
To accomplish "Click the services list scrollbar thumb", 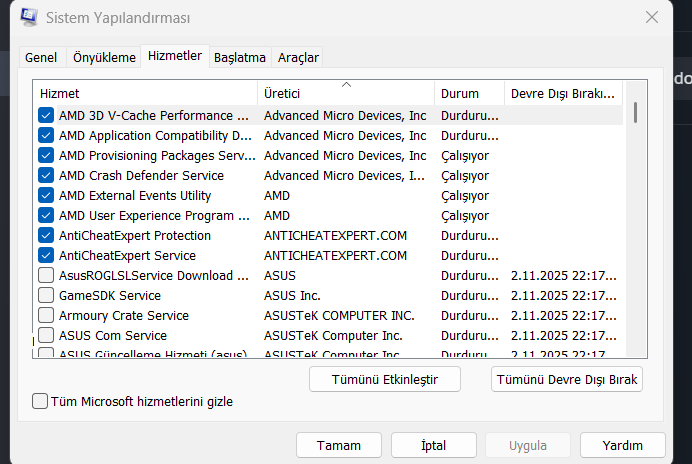I will coord(635,113).
